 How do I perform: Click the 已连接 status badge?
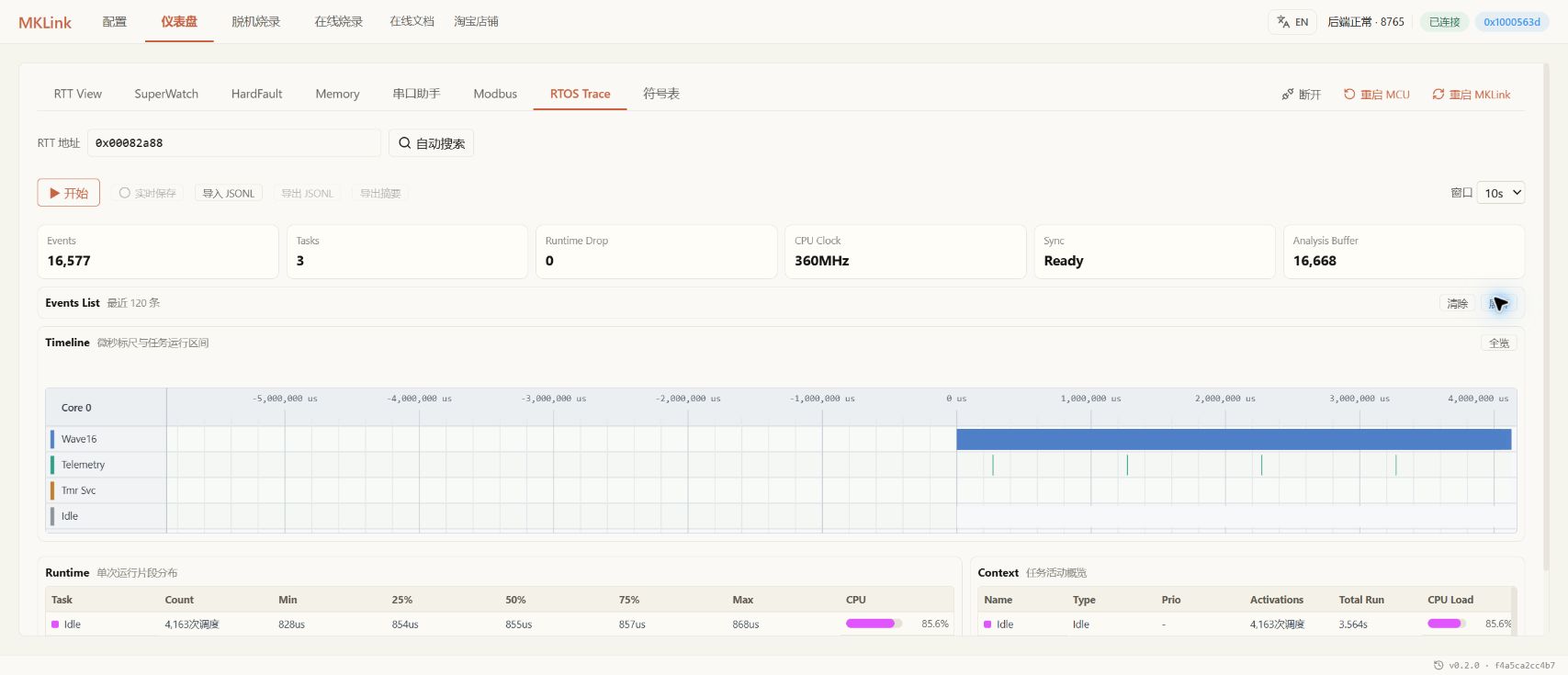click(1445, 22)
